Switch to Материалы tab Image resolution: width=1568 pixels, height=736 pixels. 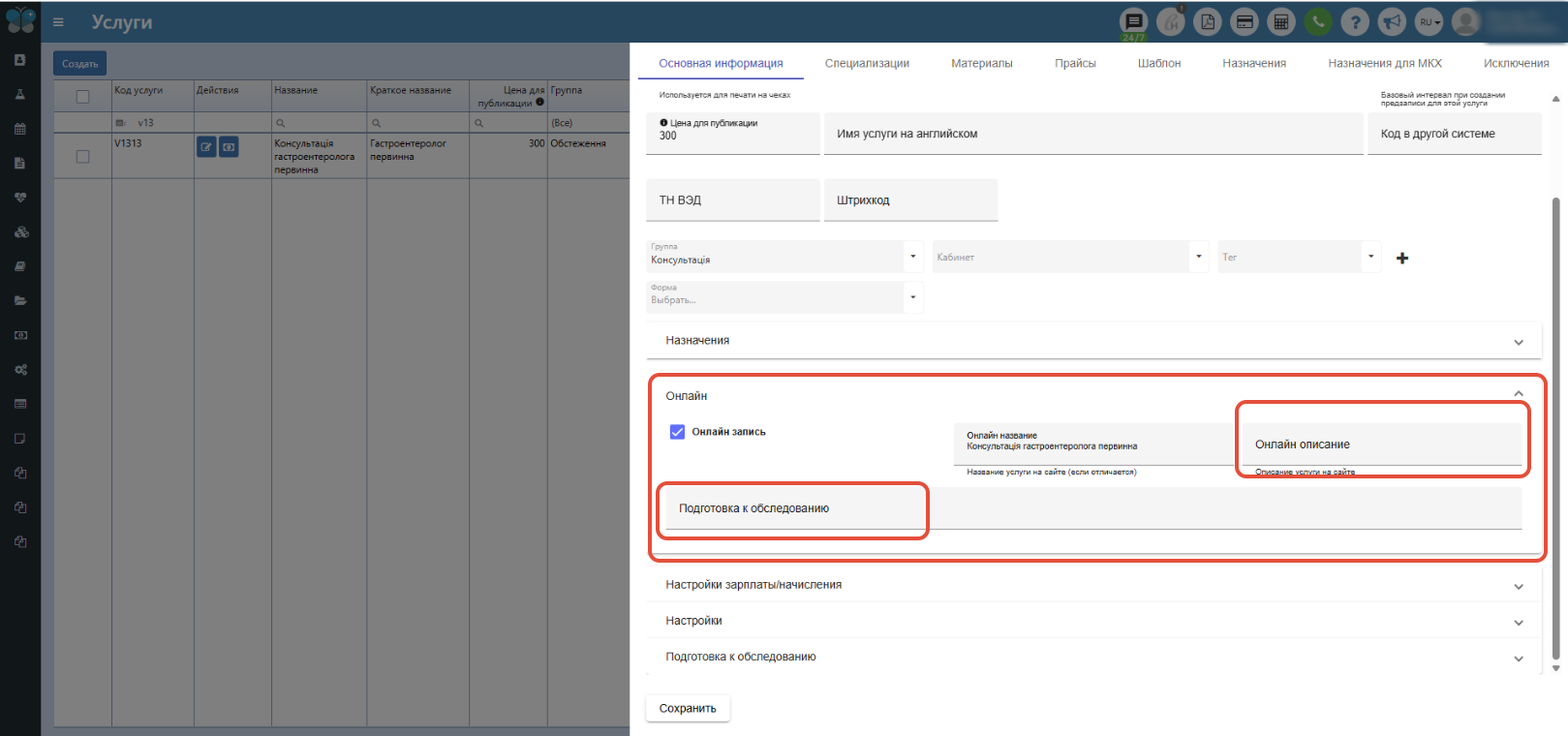pyautogui.click(x=981, y=63)
